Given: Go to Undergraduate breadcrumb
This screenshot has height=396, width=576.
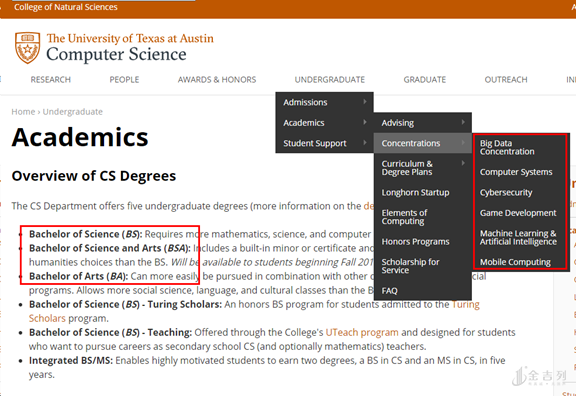Looking at the screenshot, I should click(73, 112).
